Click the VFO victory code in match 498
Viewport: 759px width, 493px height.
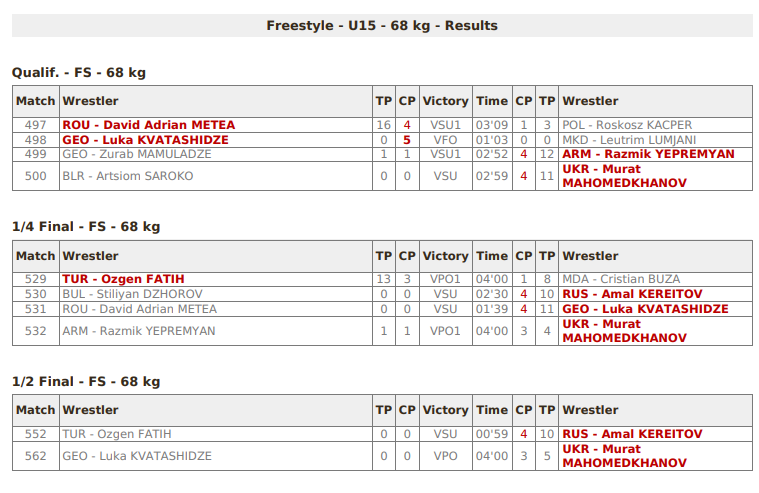(x=445, y=140)
